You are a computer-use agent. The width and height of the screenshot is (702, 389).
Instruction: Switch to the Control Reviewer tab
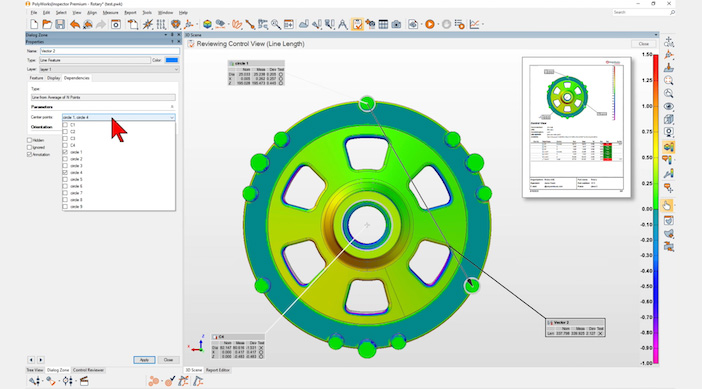coord(88,370)
